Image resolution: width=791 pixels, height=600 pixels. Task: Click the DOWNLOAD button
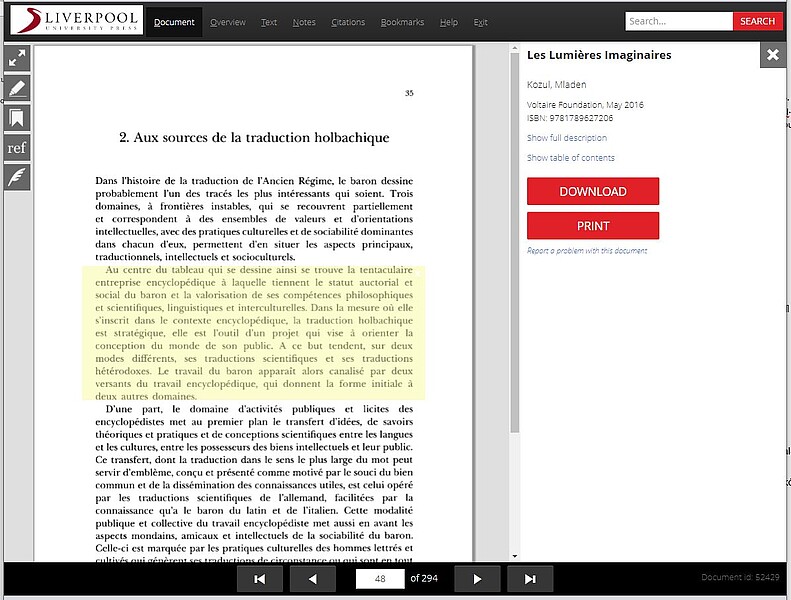[593, 191]
